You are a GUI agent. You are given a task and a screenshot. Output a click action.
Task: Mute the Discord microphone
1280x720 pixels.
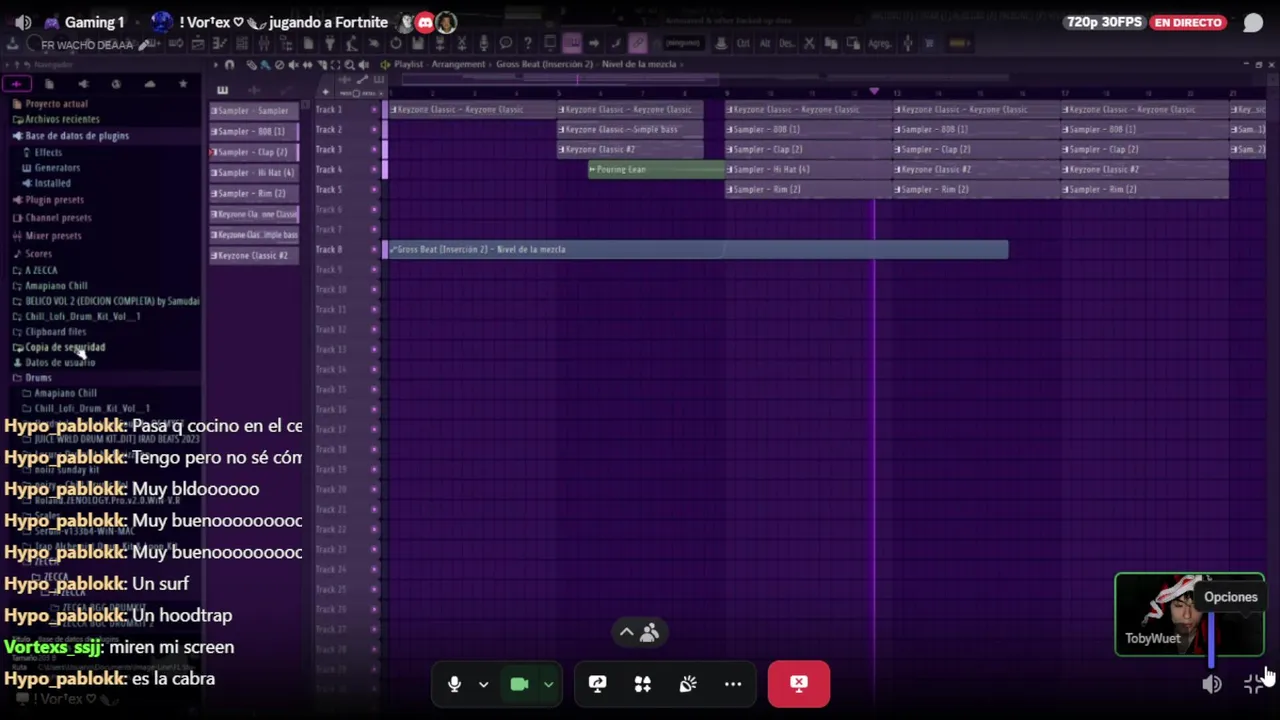coord(454,684)
